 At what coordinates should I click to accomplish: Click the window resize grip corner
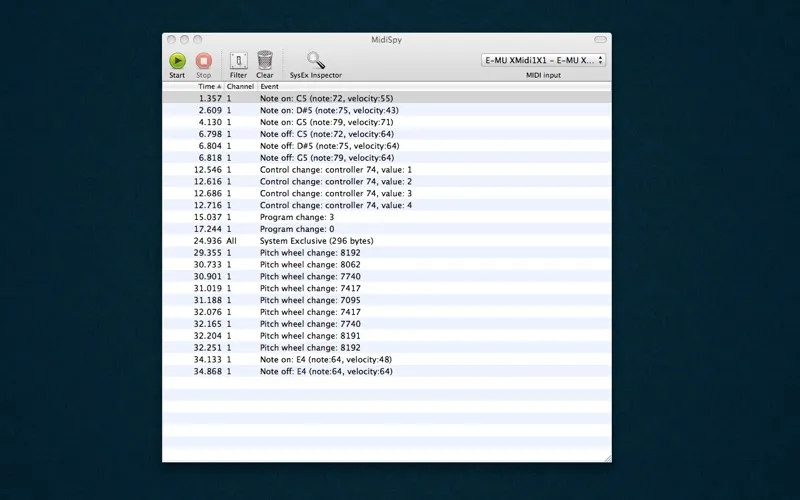tap(606, 457)
